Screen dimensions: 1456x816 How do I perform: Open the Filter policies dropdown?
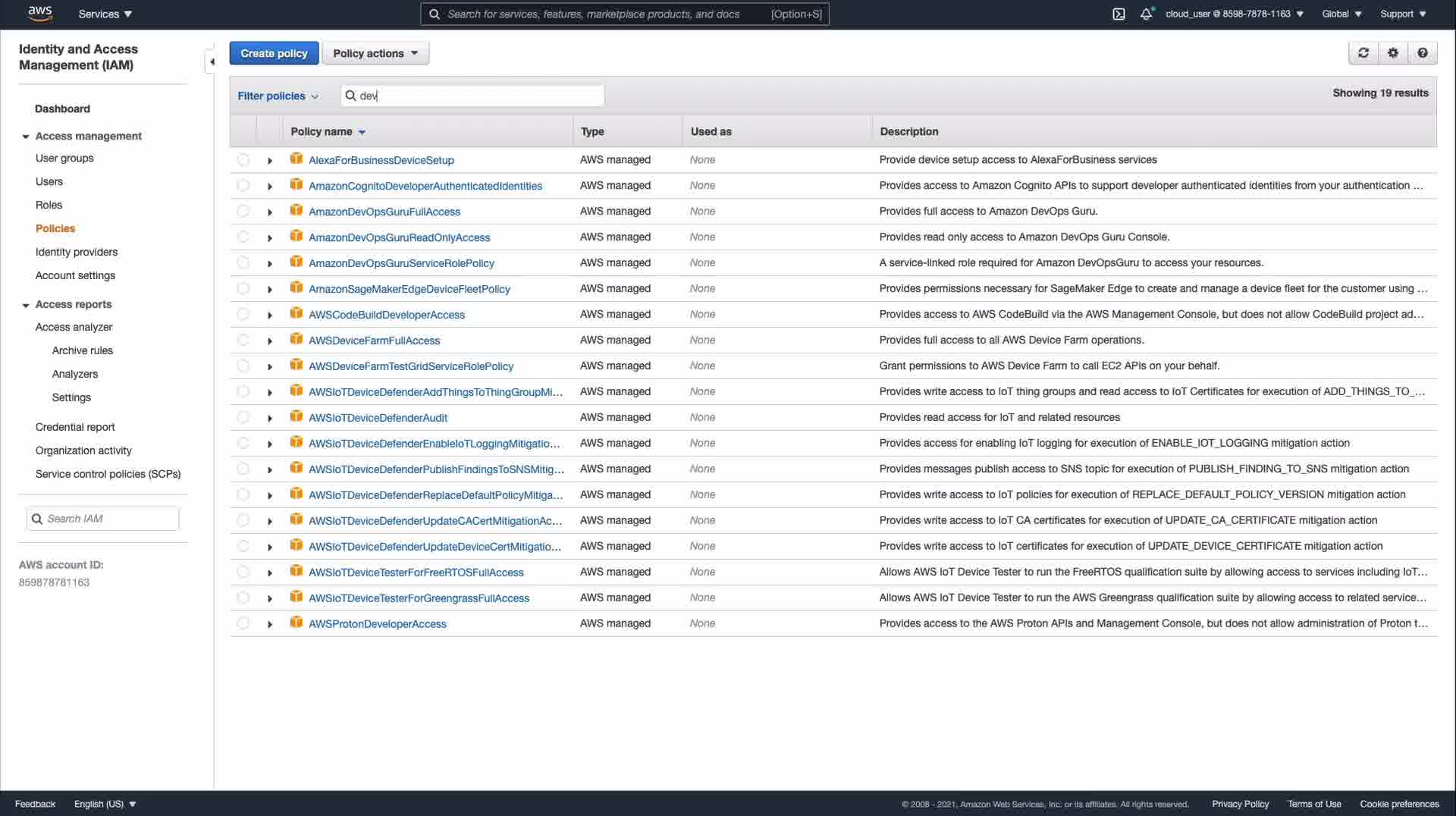coord(278,96)
